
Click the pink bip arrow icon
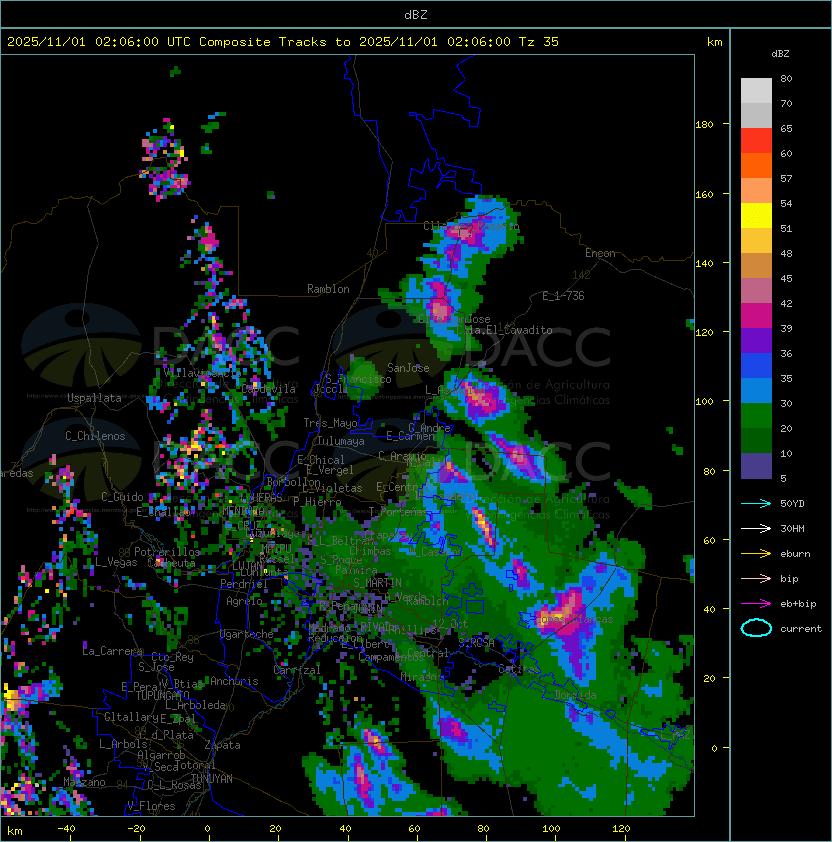click(756, 578)
